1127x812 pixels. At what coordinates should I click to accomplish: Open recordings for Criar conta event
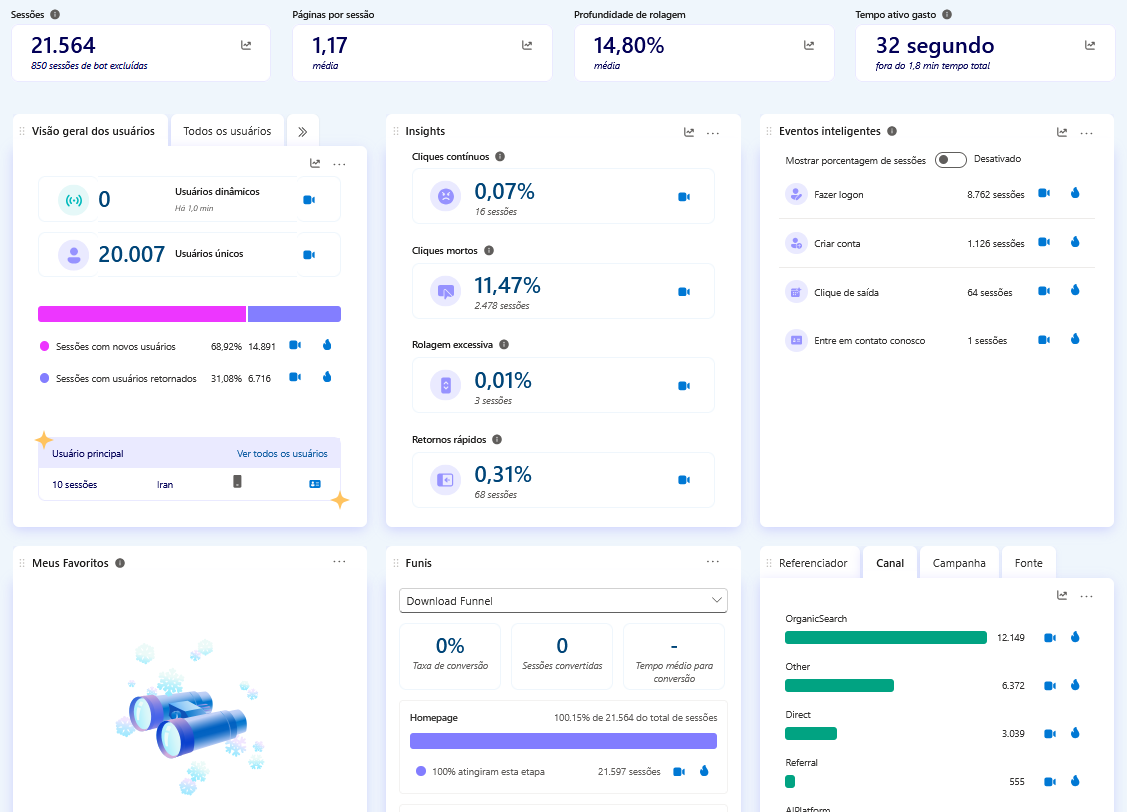click(1044, 242)
